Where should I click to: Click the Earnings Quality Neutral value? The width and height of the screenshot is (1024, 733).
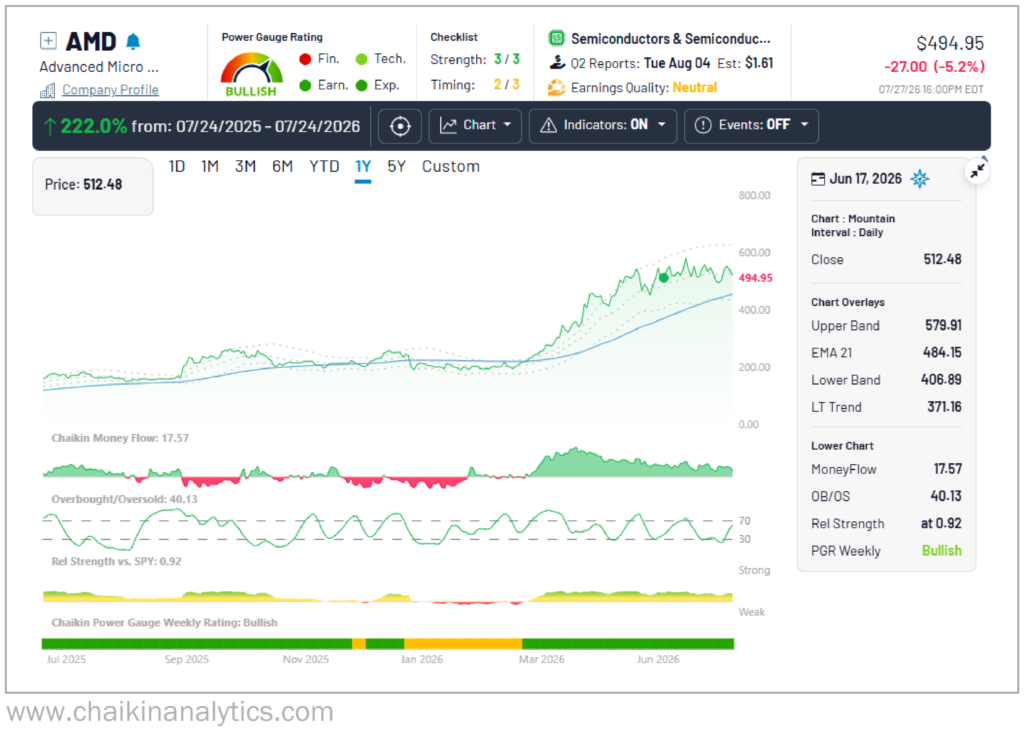click(x=694, y=88)
